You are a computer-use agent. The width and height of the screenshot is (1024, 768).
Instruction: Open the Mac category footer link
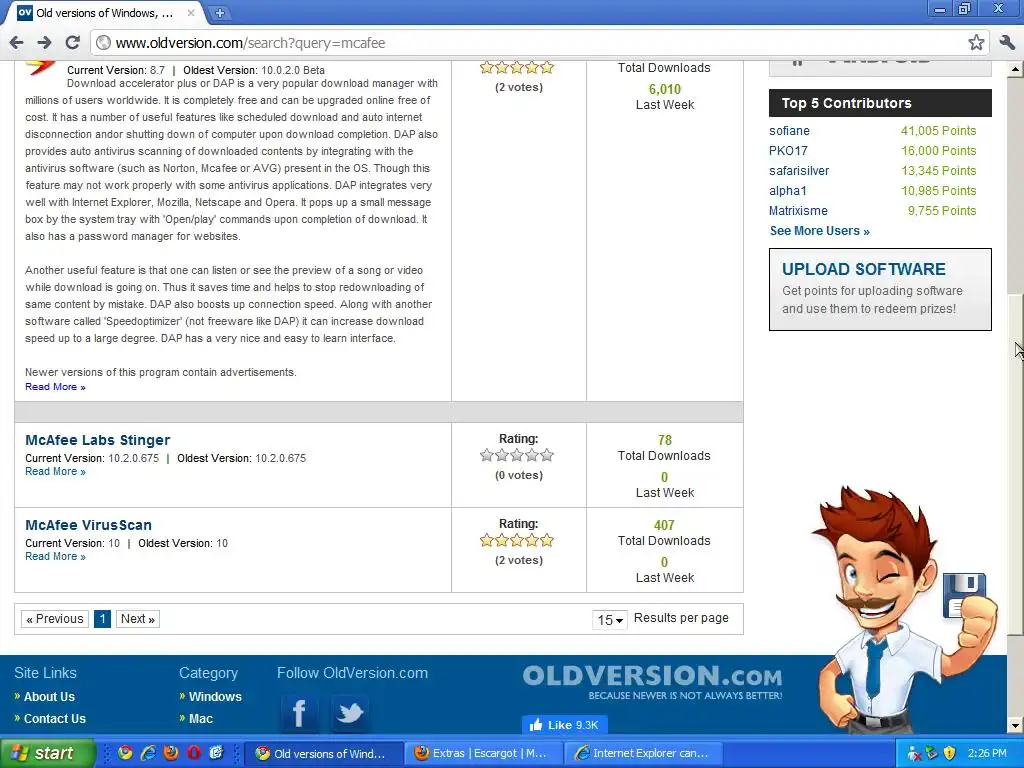pyautogui.click(x=200, y=718)
